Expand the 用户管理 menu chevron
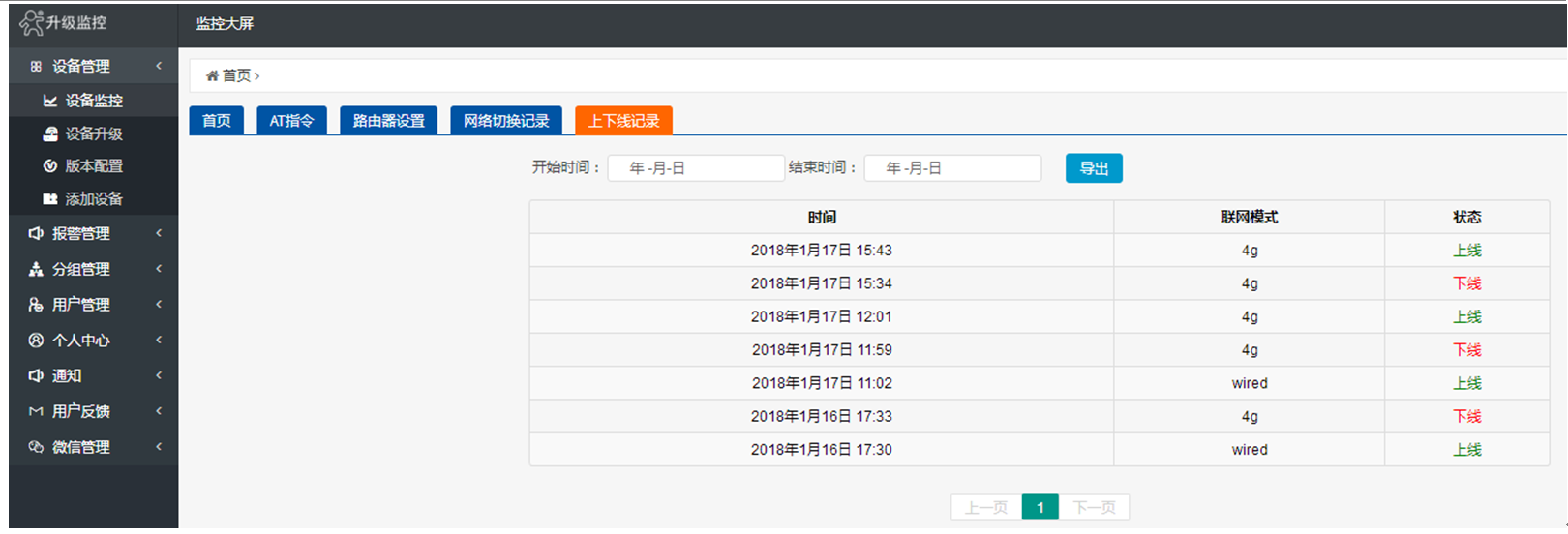Viewport: 1568px width, 534px height. 159,304
